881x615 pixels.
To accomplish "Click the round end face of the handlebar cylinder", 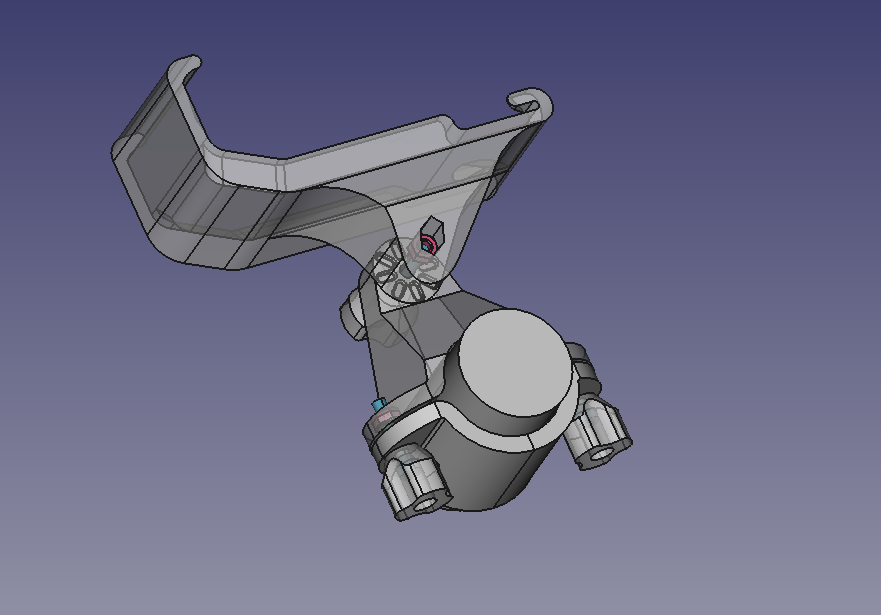I will pos(516,363).
